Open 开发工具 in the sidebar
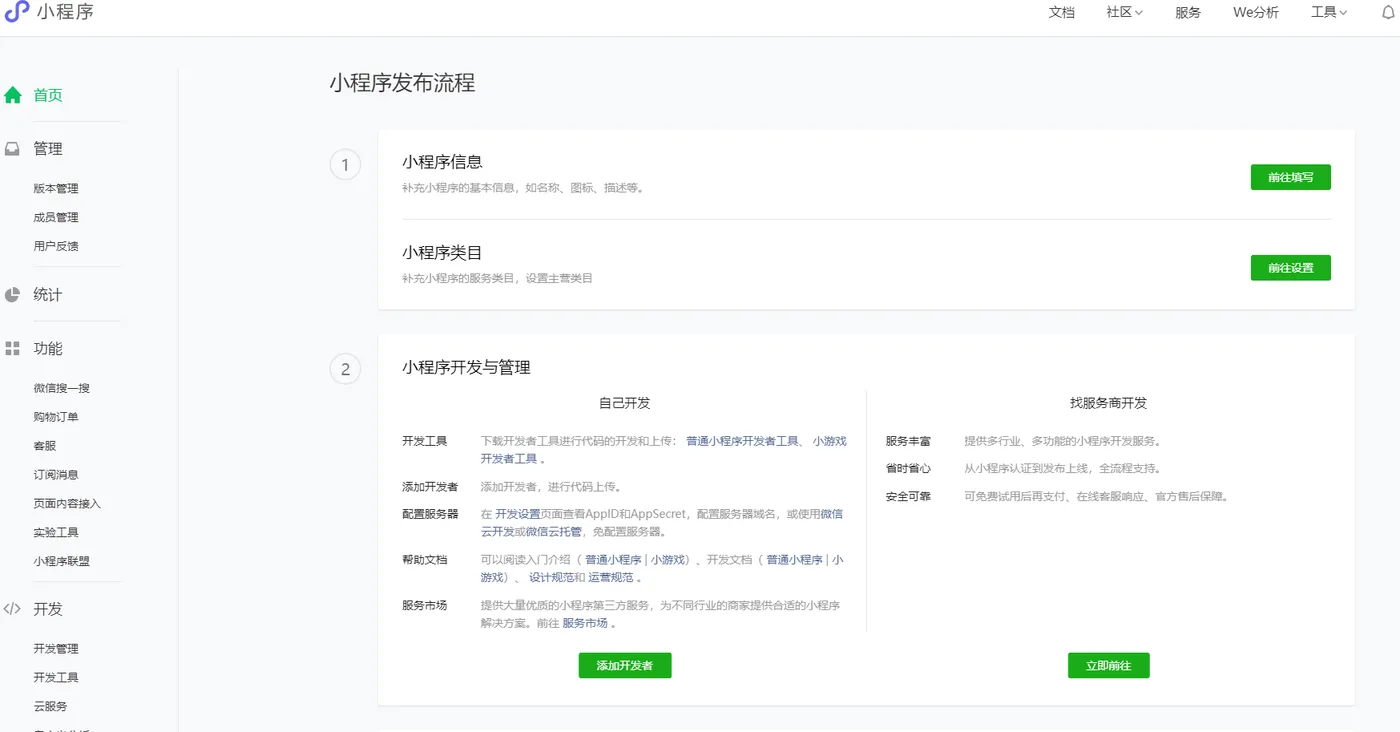 click(x=56, y=678)
